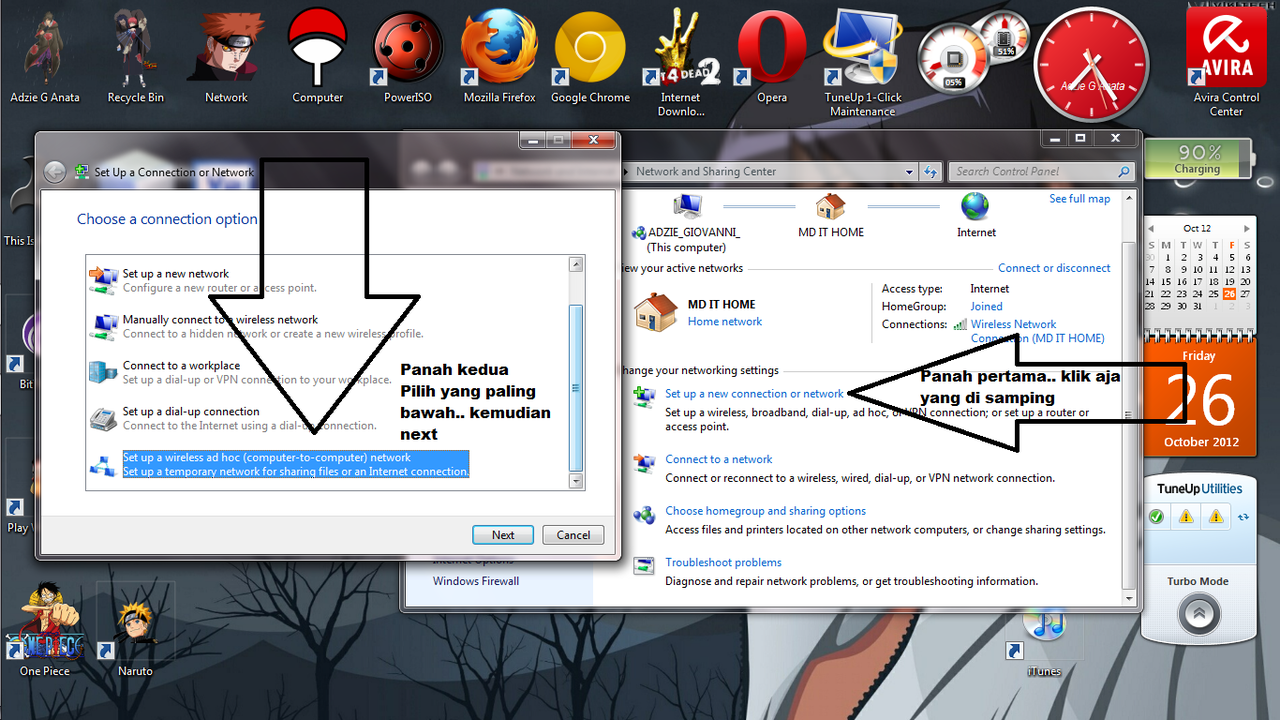The width and height of the screenshot is (1280, 720).
Task: Select Manually connect to a wireless network
Action: click(327, 326)
